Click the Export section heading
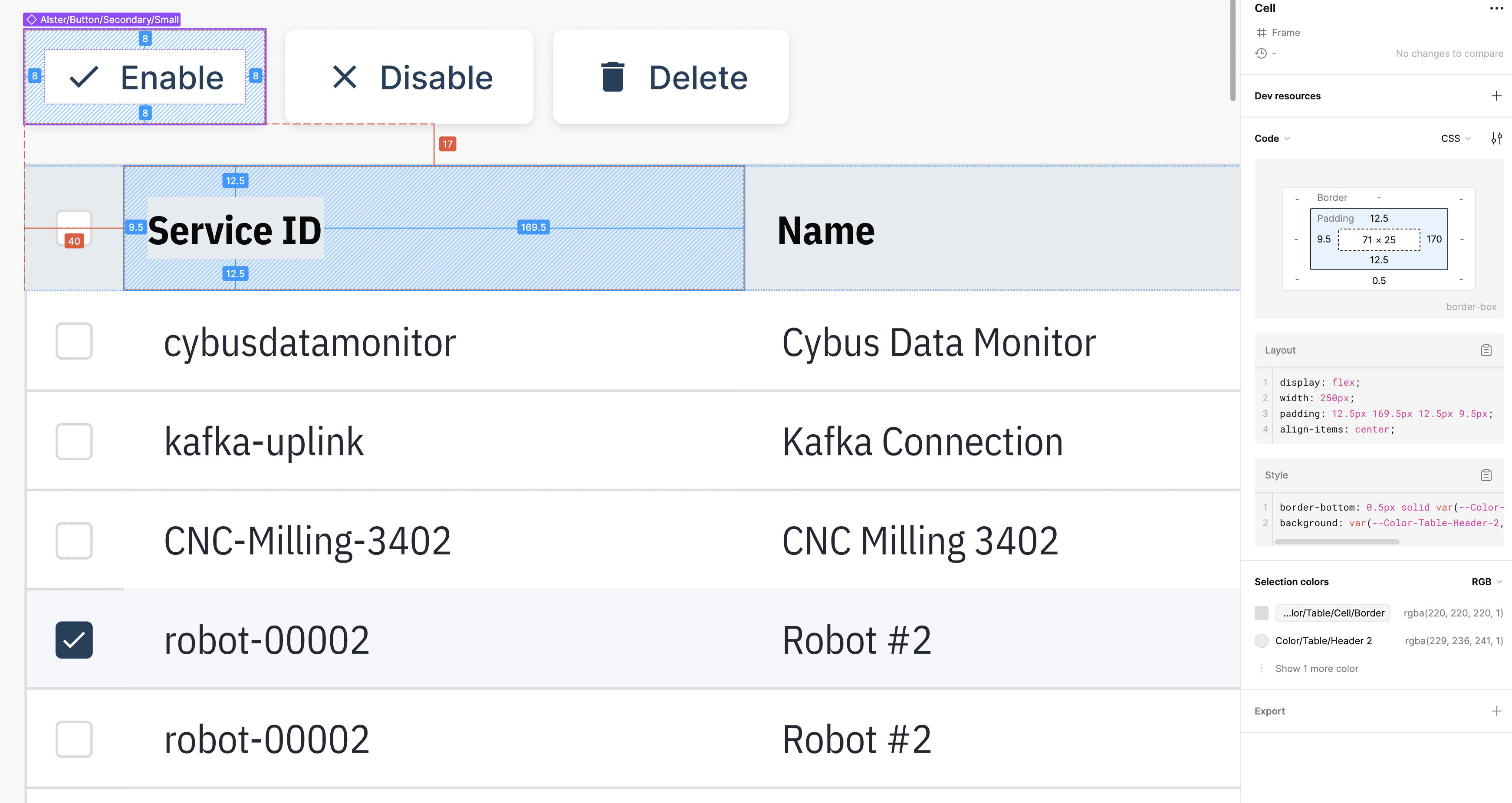The height and width of the screenshot is (803, 1512). (1269, 711)
